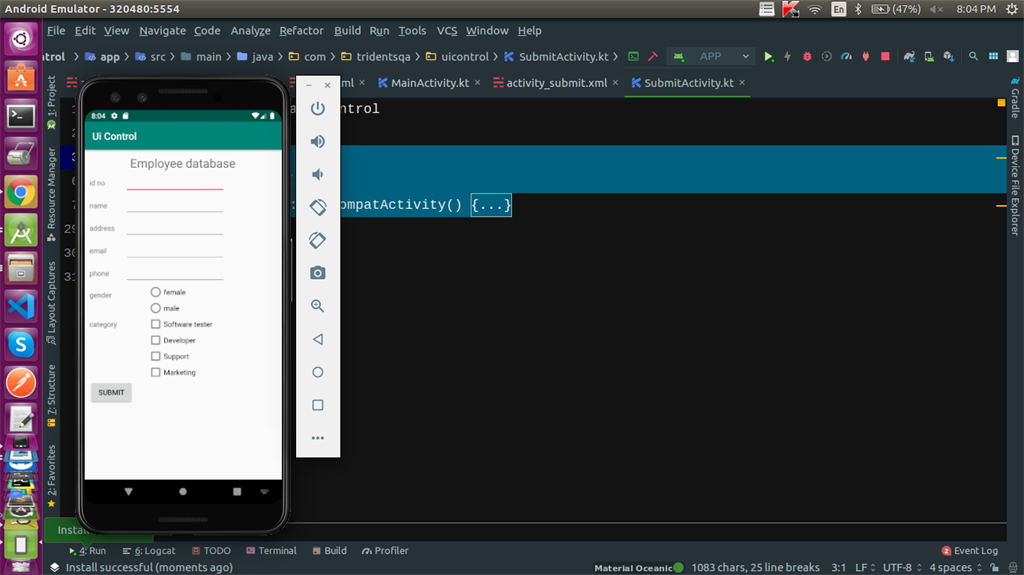Rotate emulator right using rotate icon
The height and width of the screenshot is (575, 1024).
tap(317, 240)
